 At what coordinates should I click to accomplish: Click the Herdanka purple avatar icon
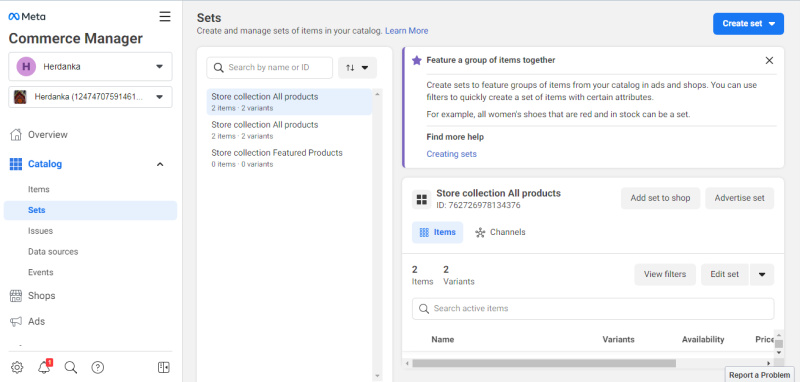26,66
